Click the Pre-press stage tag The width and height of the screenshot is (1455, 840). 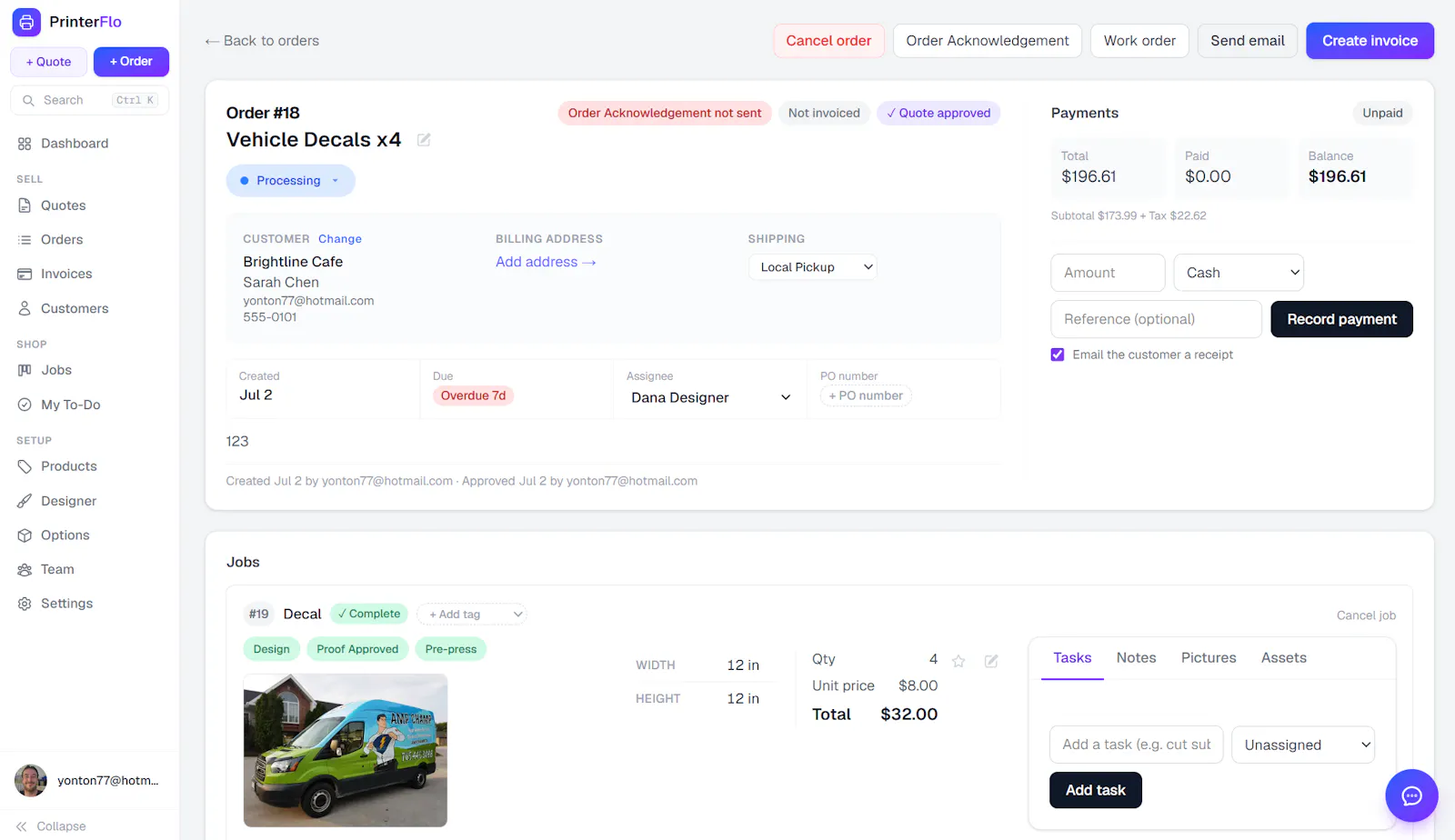point(451,649)
